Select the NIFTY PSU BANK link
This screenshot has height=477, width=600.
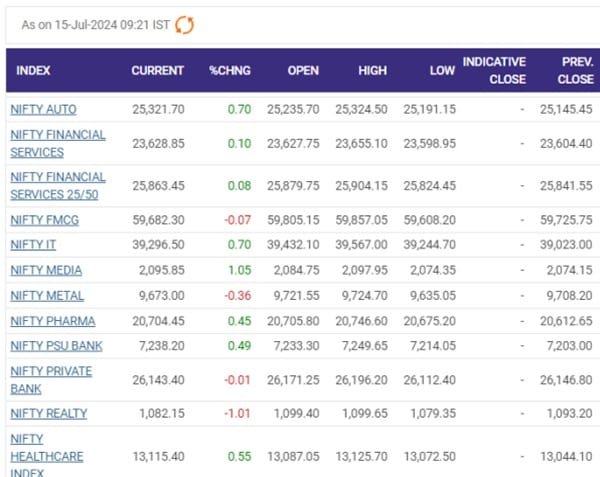56,346
